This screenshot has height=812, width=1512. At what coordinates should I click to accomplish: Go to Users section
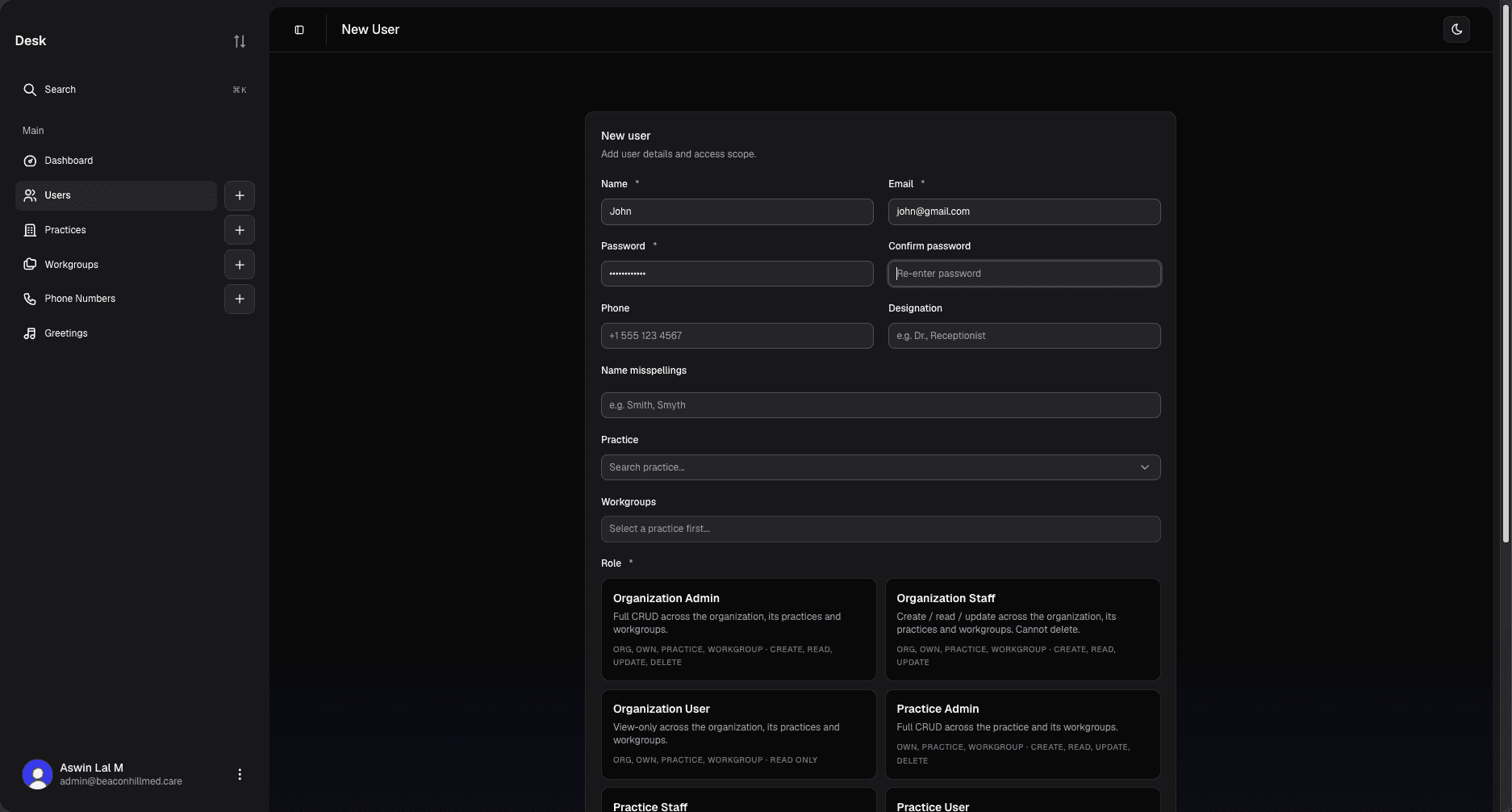coord(116,195)
